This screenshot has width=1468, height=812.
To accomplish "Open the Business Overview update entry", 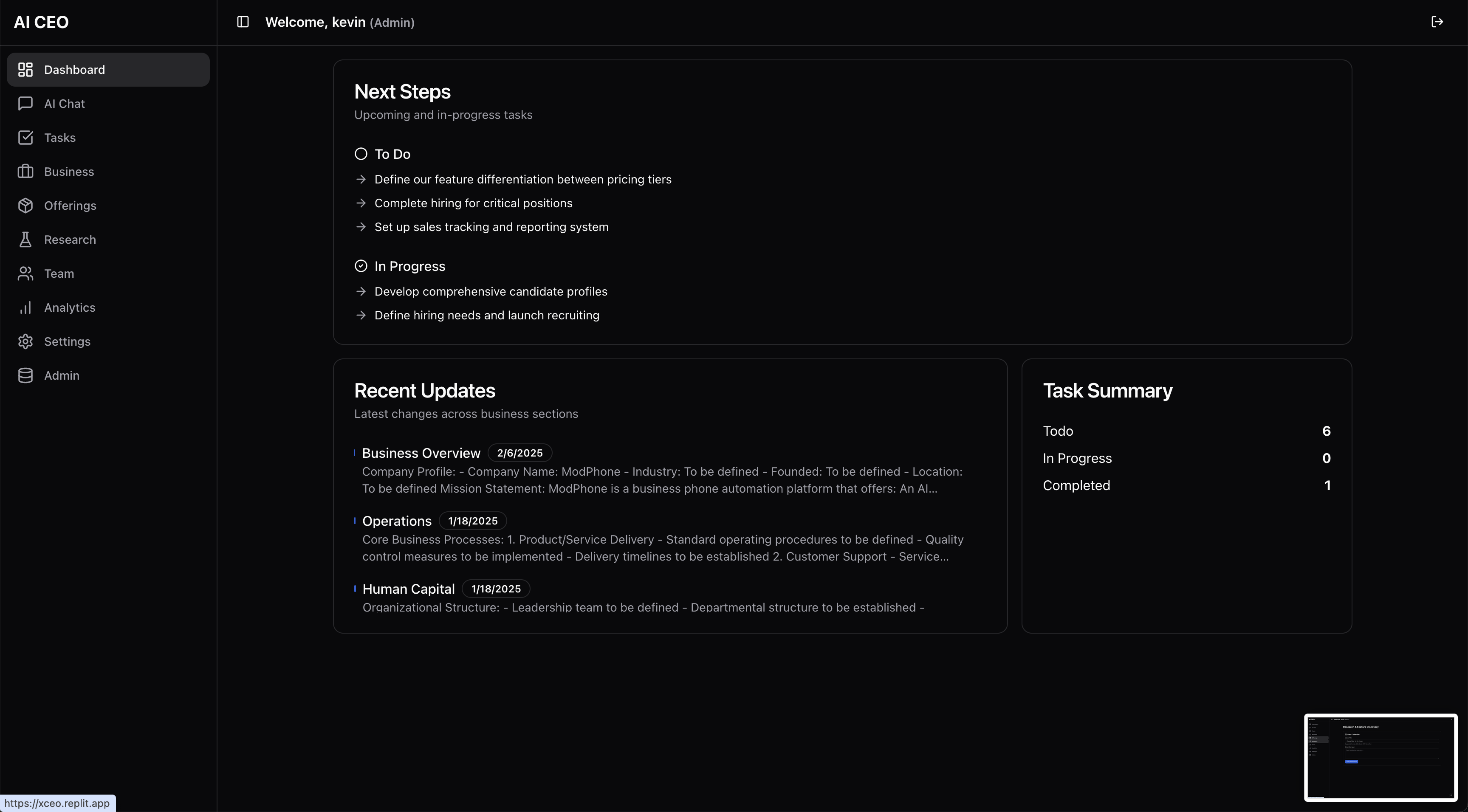I will [x=421, y=453].
